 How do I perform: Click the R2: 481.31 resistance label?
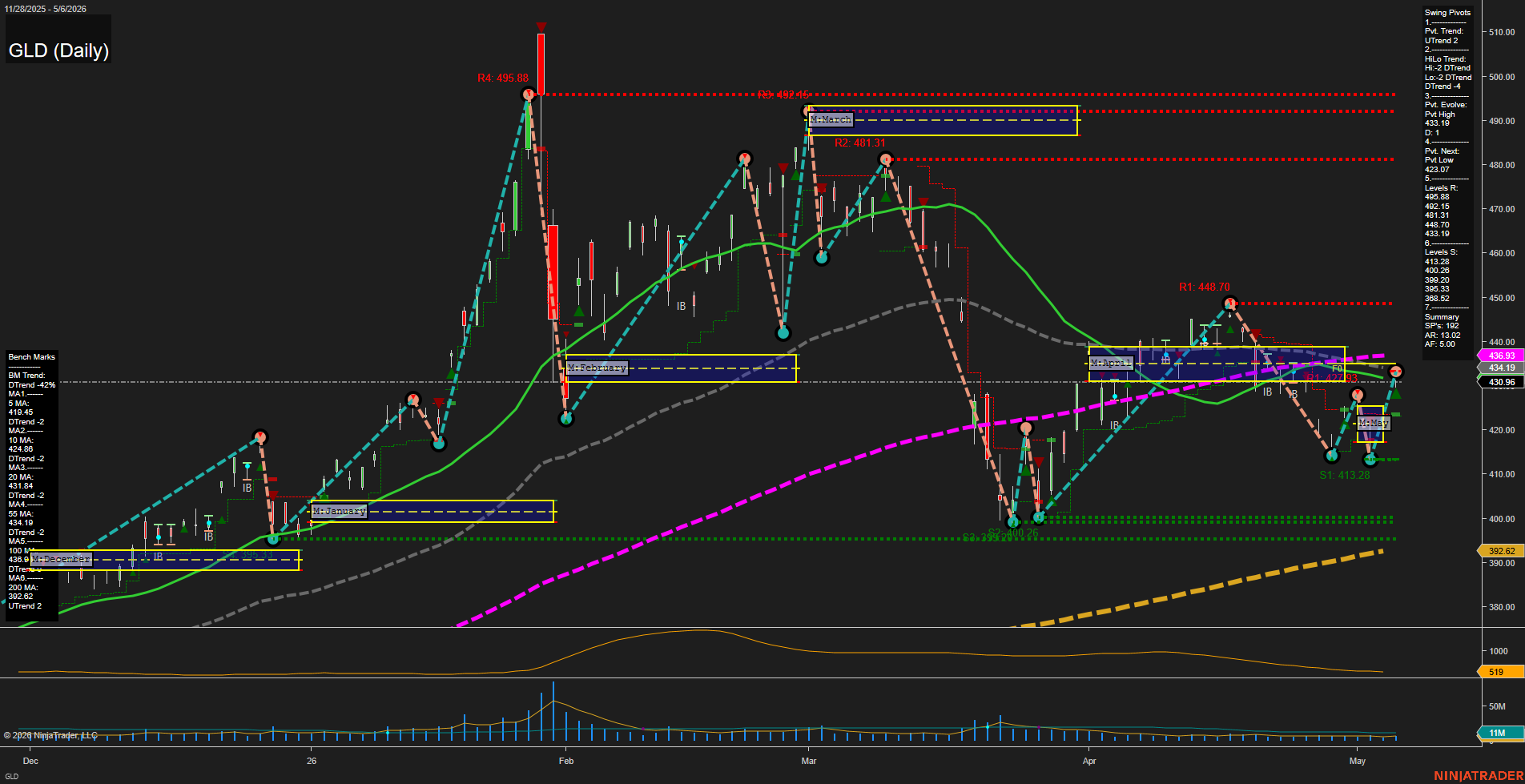coord(860,143)
